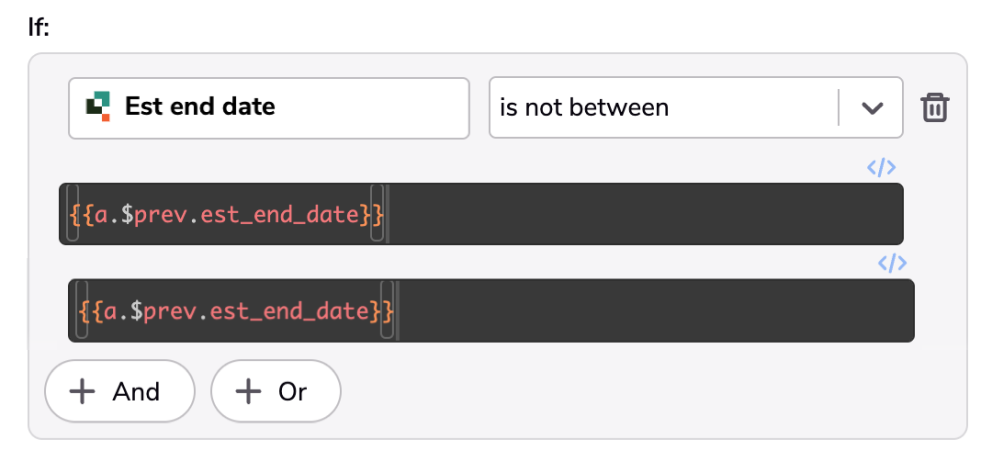Click the plus icon beside And
Image resolution: width=992 pixels, height=451 pixels.
pos(82,391)
